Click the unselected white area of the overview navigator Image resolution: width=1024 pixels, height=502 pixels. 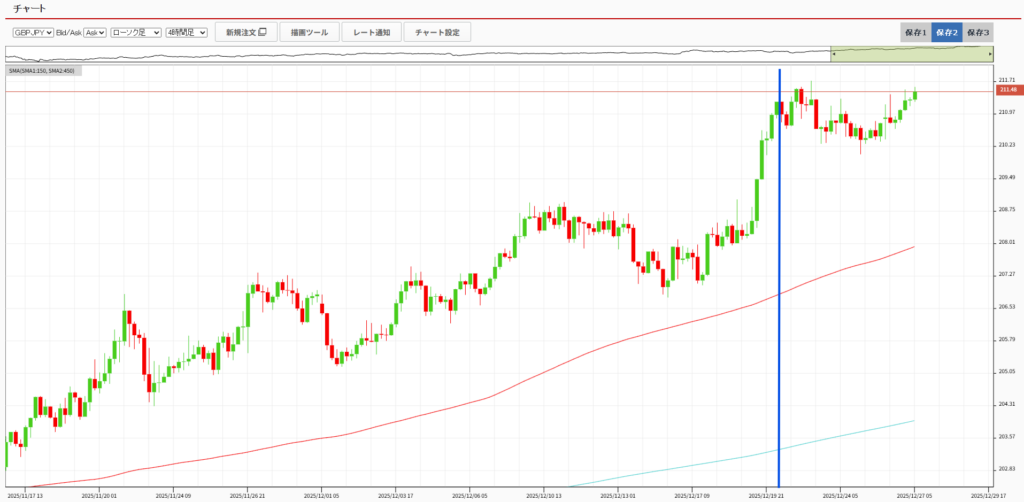[400, 54]
